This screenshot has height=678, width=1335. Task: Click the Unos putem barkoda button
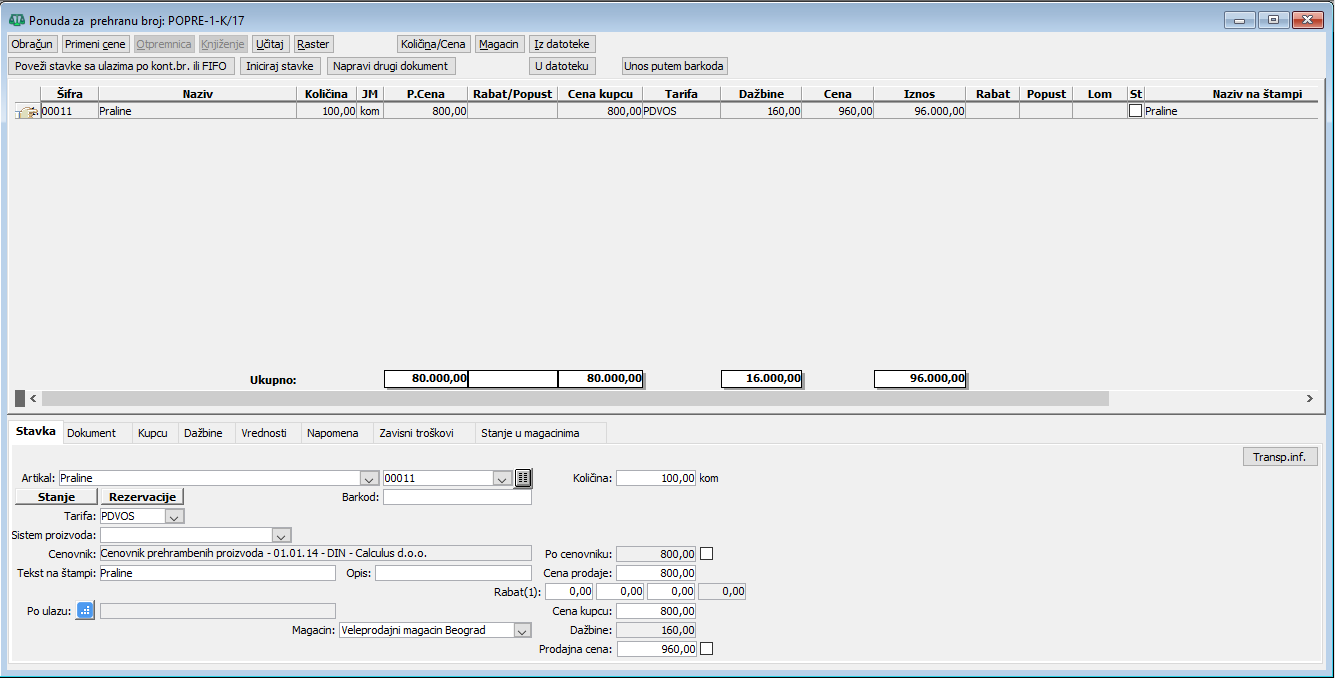pyautogui.click(x=675, y=66)
